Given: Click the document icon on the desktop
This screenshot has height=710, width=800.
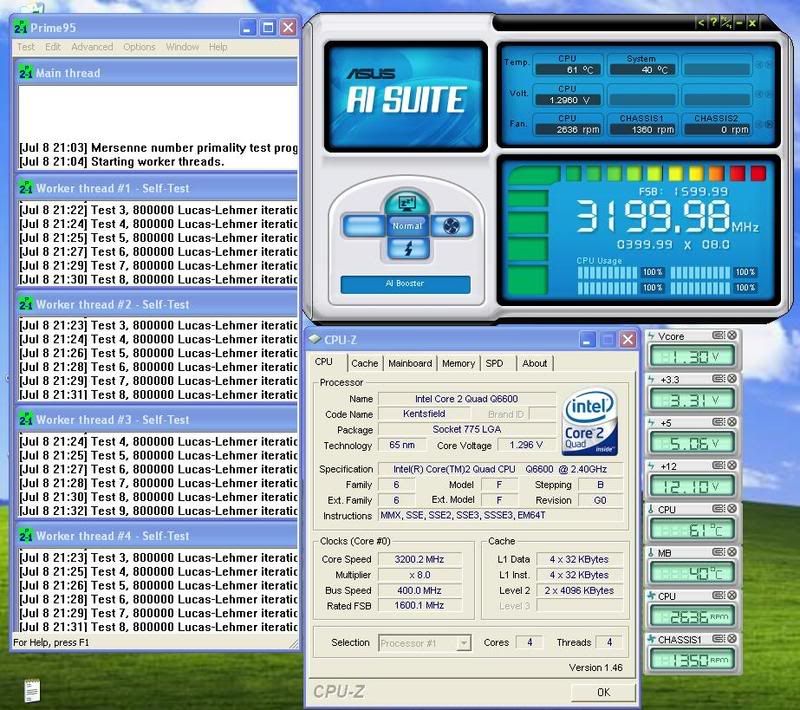Looking at the screenshot, I should (32, 691).
